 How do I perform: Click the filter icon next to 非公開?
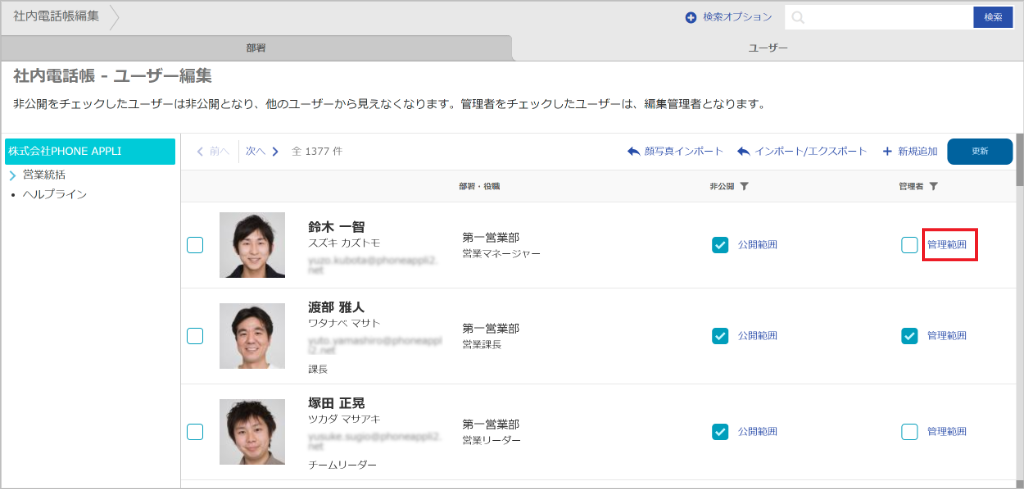coord(745,186)
